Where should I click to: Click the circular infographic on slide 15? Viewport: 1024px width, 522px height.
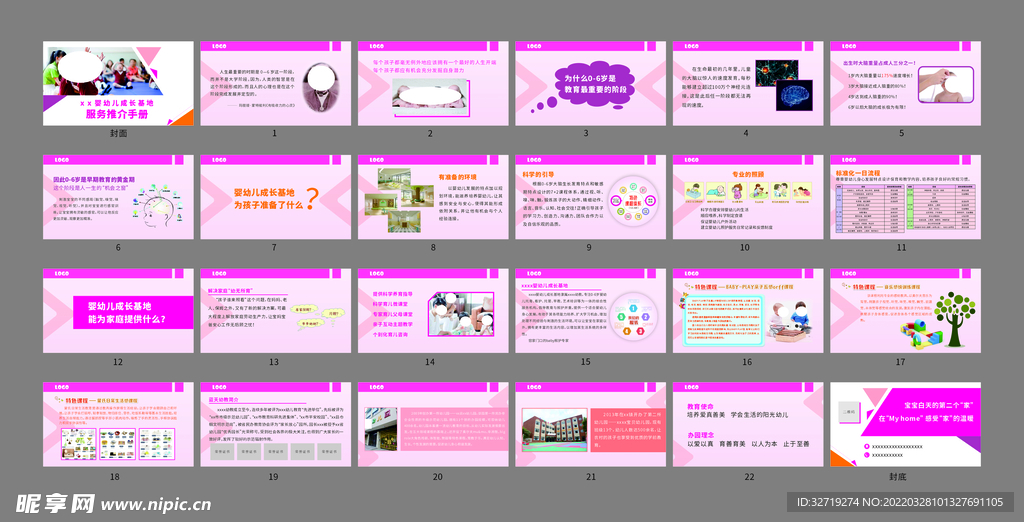[632, 316]
